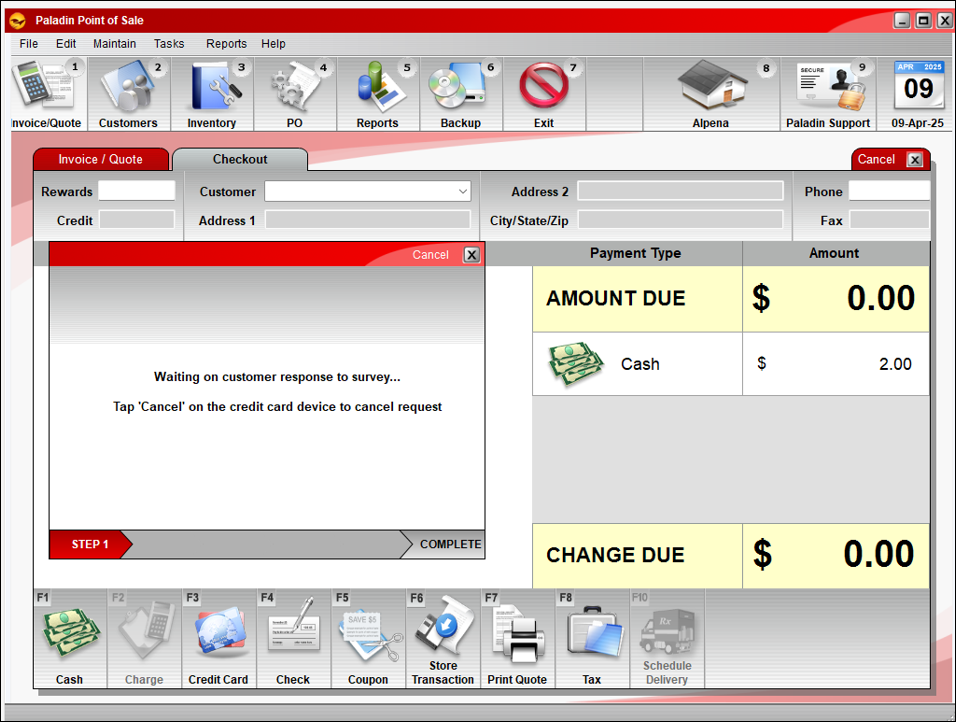Open the Edit menu
Screen dimensions: 956x722
tap(66, 44)
